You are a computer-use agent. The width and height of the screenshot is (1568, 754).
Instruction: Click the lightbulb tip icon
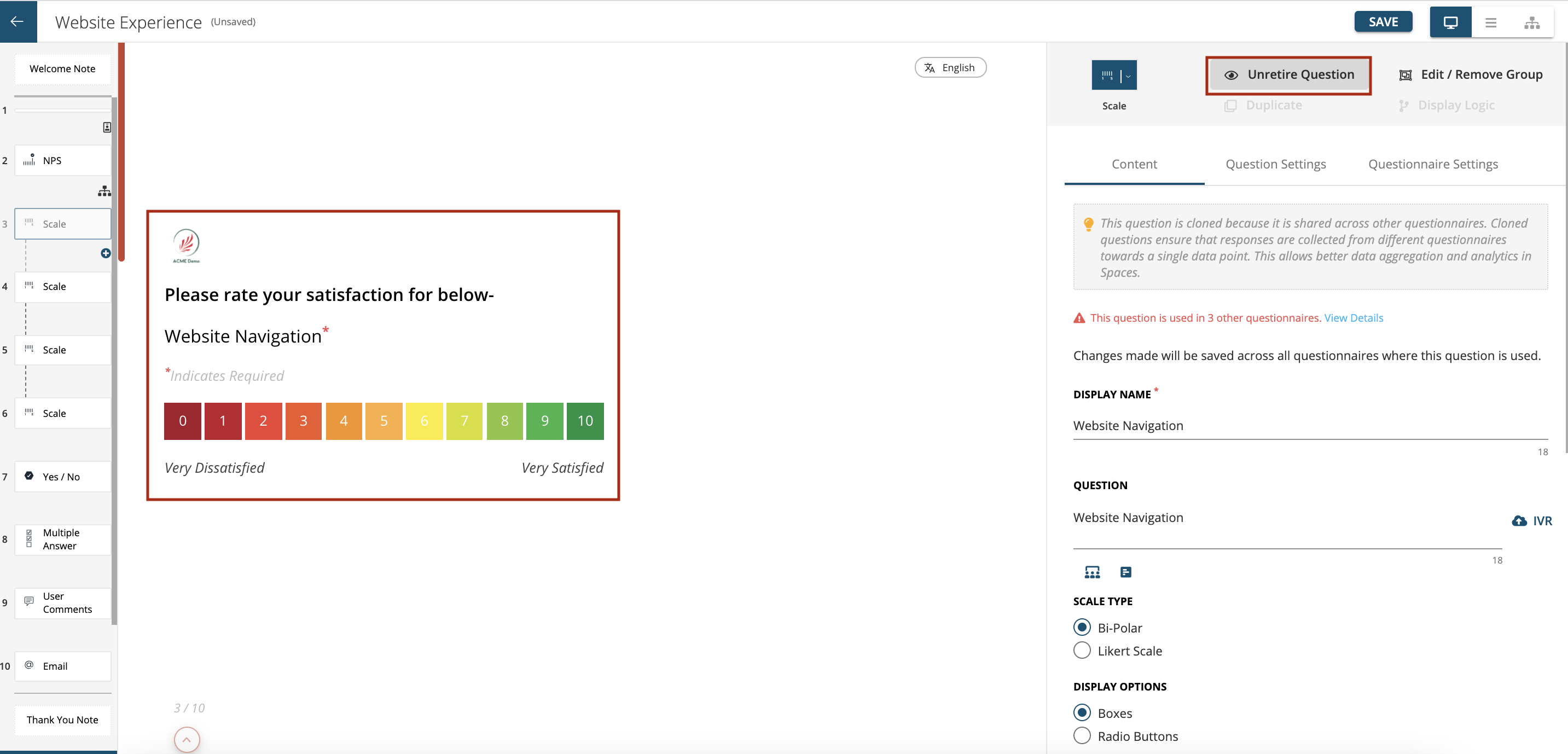(1088, 224)
